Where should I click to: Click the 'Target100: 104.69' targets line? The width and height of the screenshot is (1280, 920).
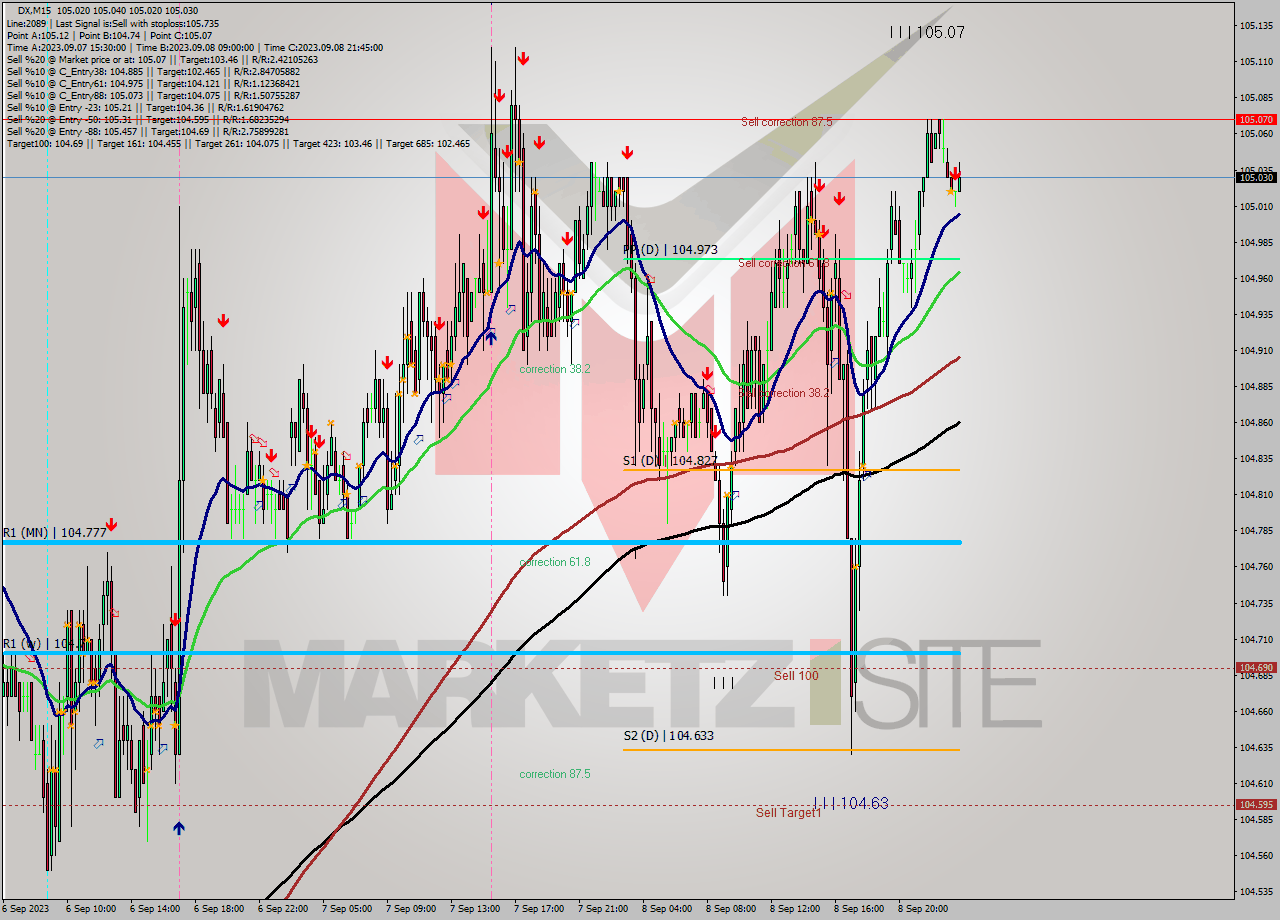(238, 143)
